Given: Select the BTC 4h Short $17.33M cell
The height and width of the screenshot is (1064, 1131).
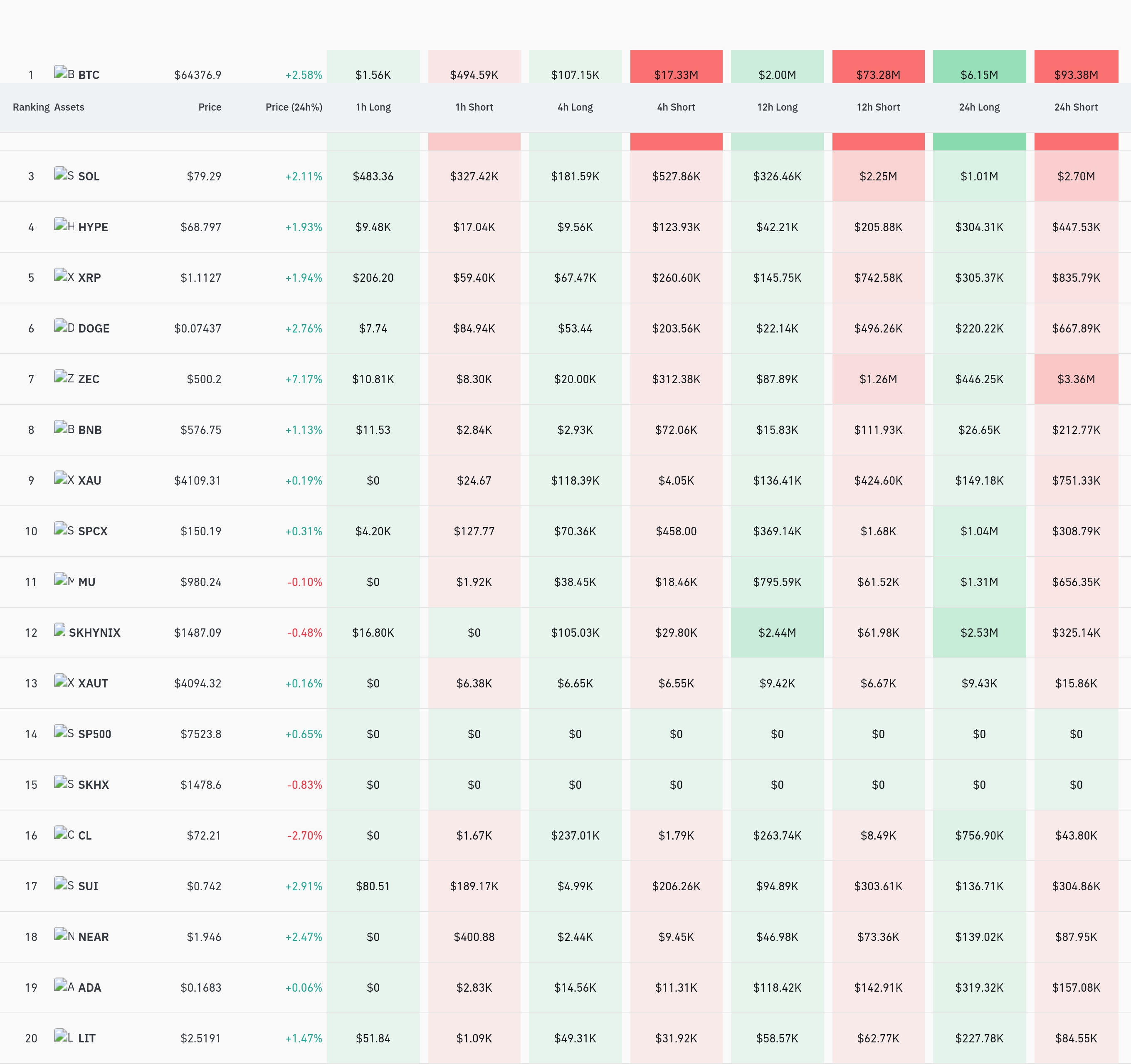Looking at the screenshot, I should click(x=676, y=67).
